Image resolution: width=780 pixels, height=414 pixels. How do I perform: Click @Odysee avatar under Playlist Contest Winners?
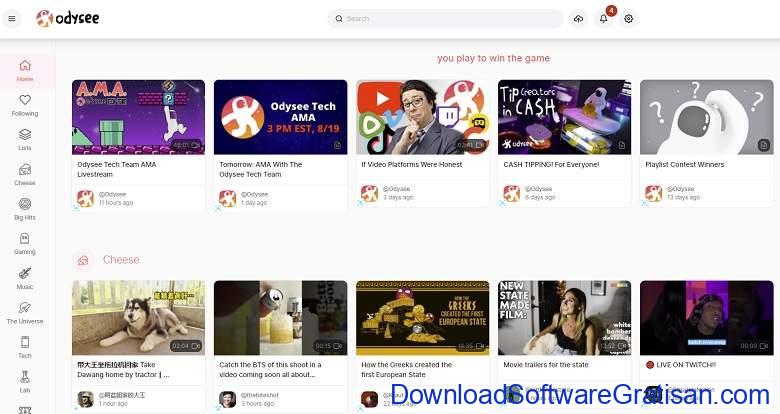tap(654, 193)
